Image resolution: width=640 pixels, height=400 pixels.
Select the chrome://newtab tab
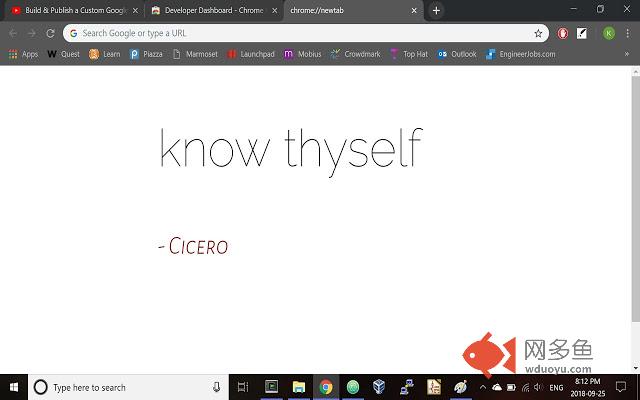[x=353, y=11]
